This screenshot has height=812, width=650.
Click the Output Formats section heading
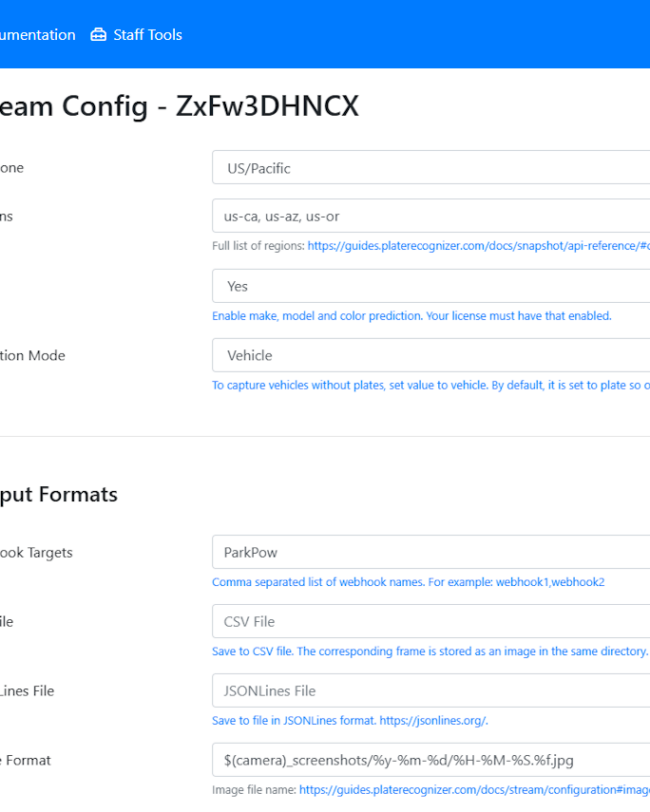pos(59,494)
